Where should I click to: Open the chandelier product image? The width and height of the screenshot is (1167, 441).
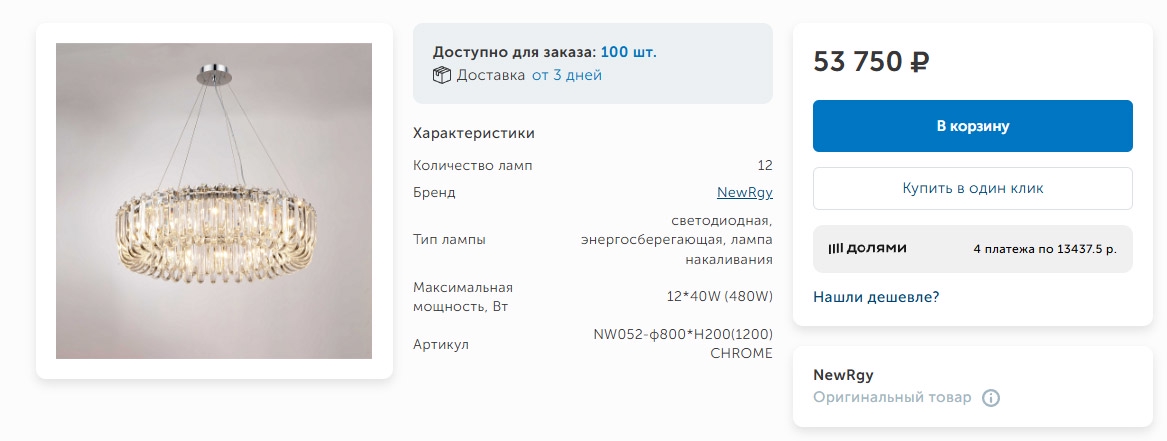pos(214,201)
